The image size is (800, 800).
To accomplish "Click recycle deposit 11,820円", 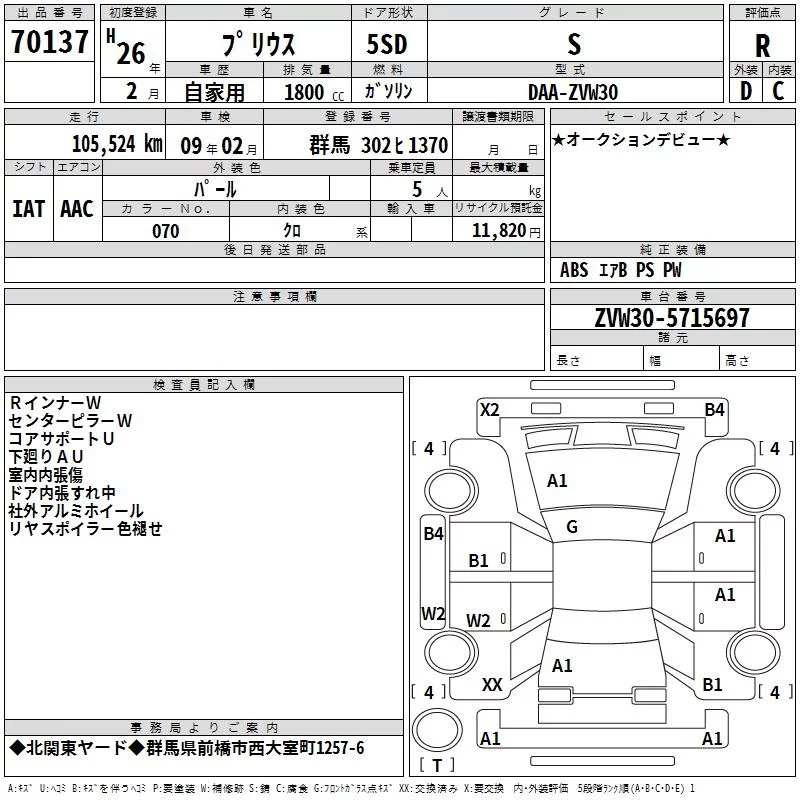I will [x=506, y=231].
